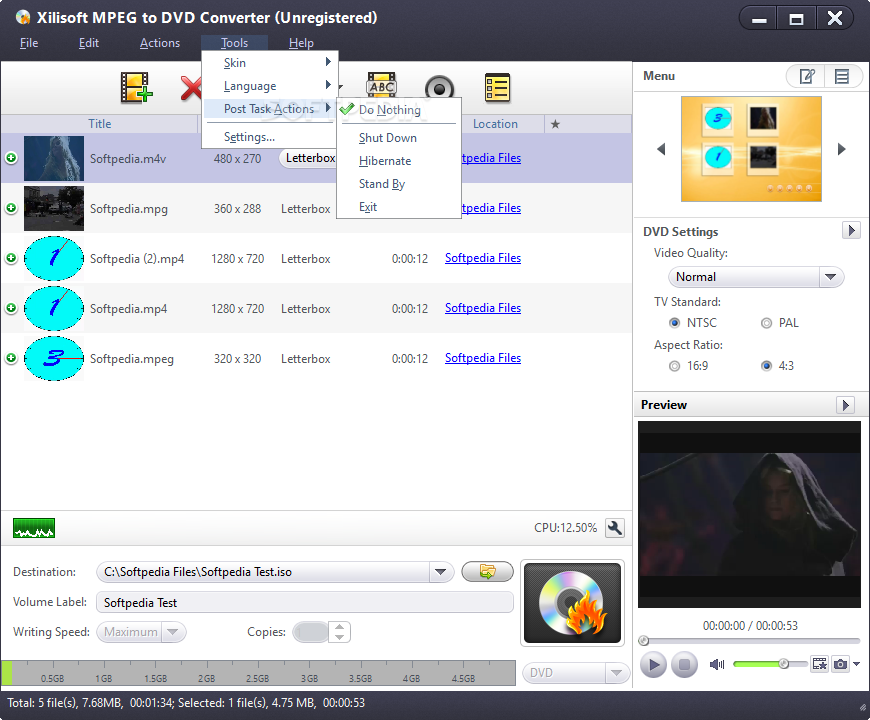
Task: Browse destination with folder icon button
Action: pos(487,571)
